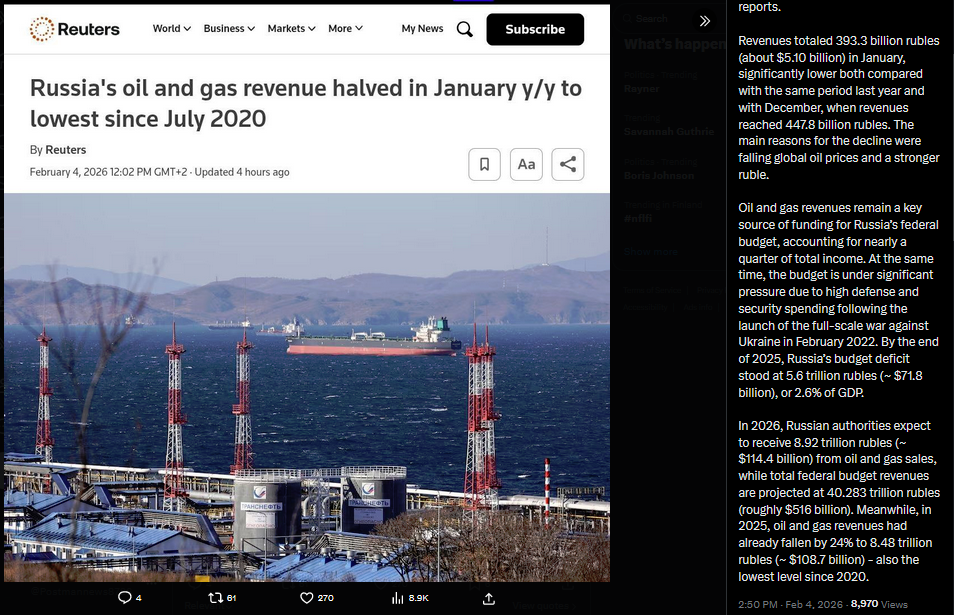This screenshot has height=615, width=954.
Task: Open the Aa text size control
Action: tap(526, 164)
